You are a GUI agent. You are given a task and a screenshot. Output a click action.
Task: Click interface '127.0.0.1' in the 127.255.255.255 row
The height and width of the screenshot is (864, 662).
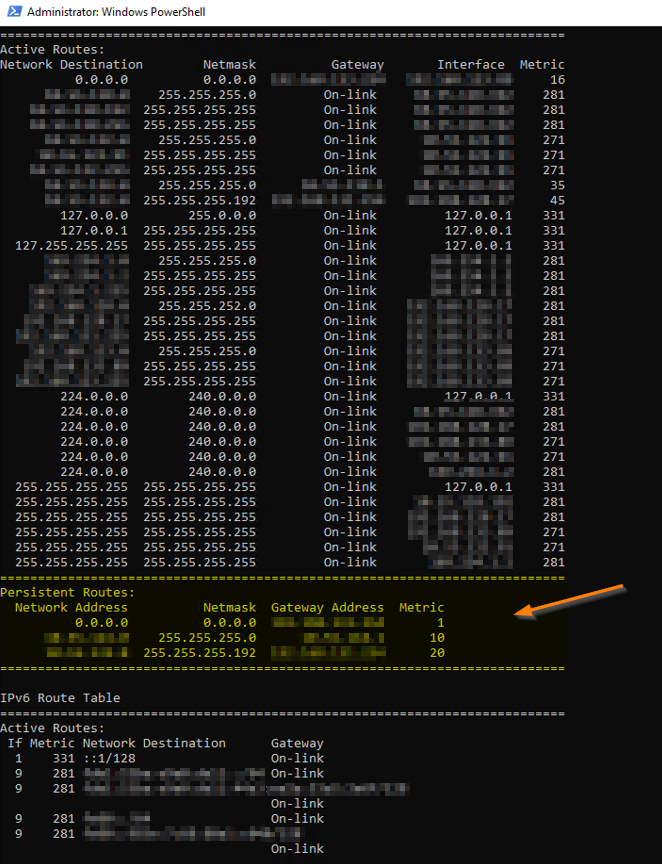click(x=478, y=245)
